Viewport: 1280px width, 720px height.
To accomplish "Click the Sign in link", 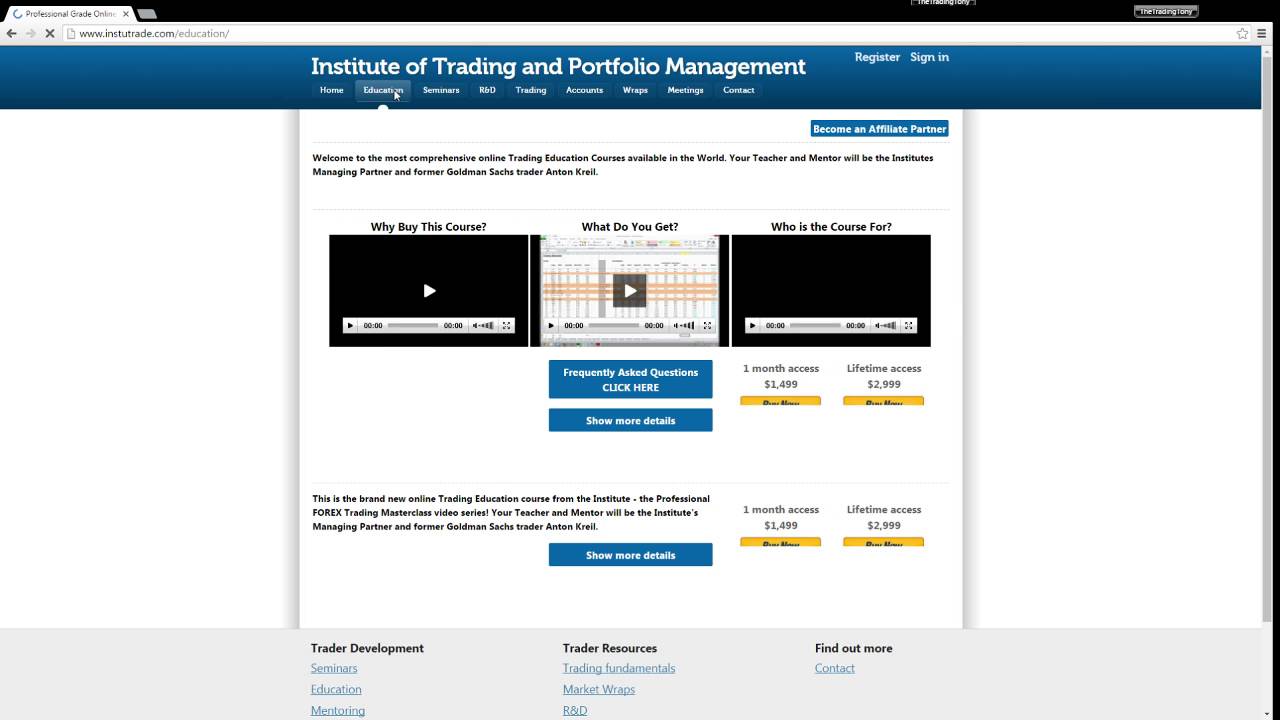I will (930, 57).
